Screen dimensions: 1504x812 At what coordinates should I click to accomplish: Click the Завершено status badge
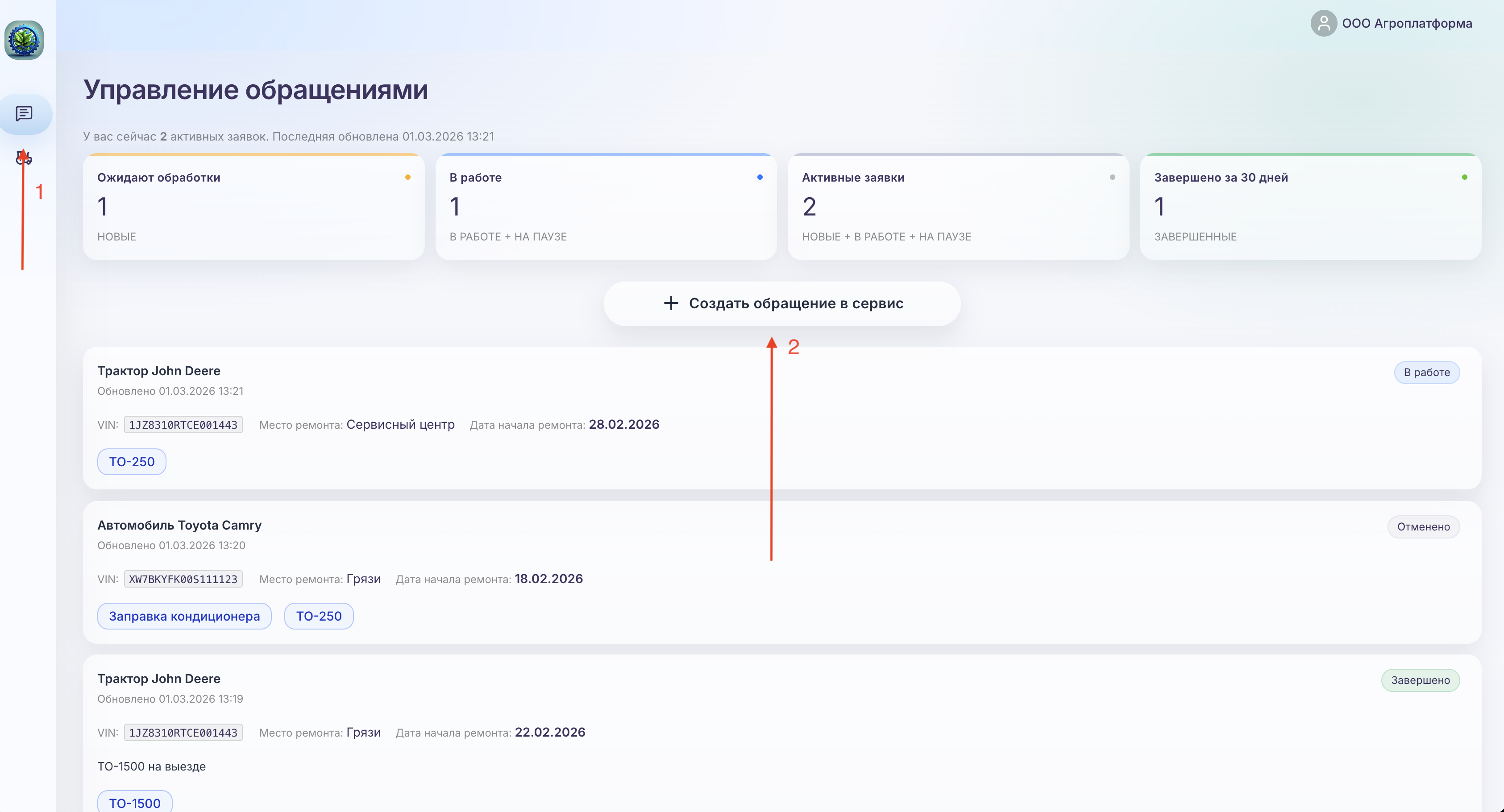pos(1420,680)
